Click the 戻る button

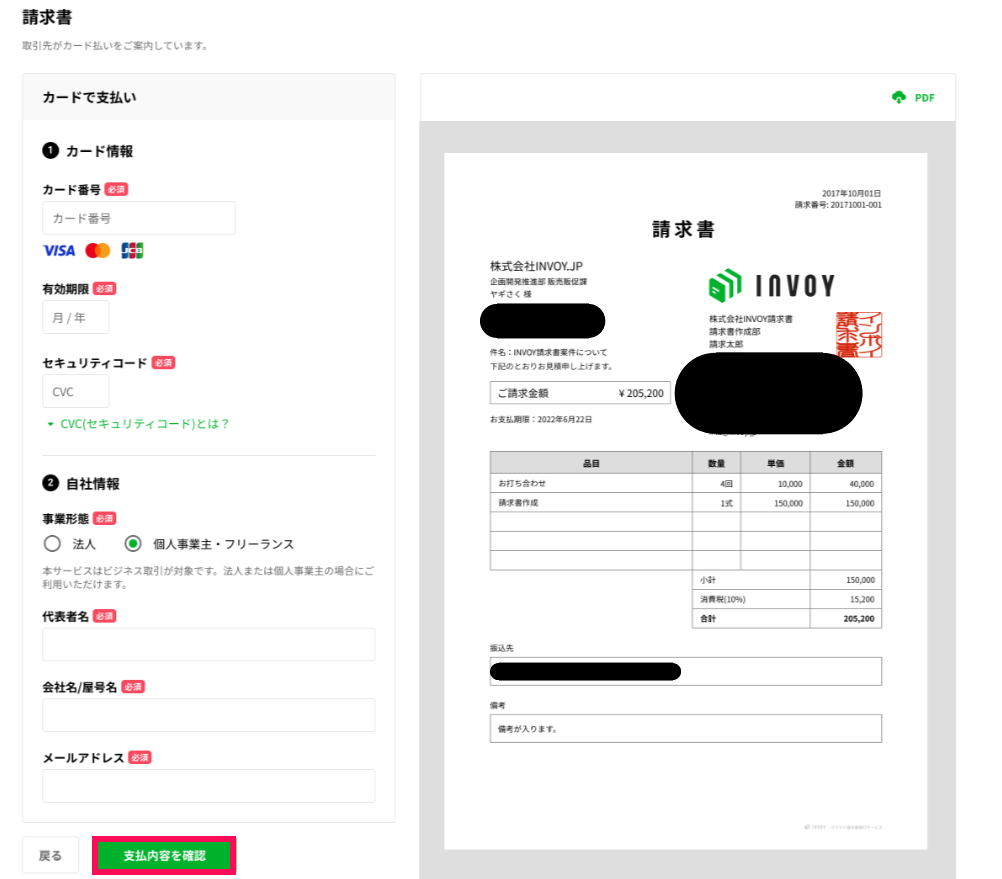point(50,855)
